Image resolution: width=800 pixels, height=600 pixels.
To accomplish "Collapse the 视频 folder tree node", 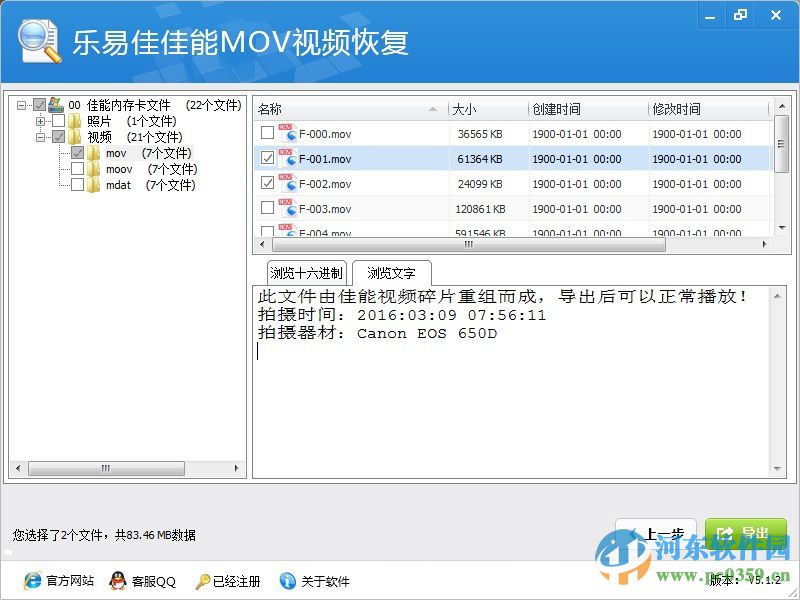I will pyautogui.click(x=39, y=136).
